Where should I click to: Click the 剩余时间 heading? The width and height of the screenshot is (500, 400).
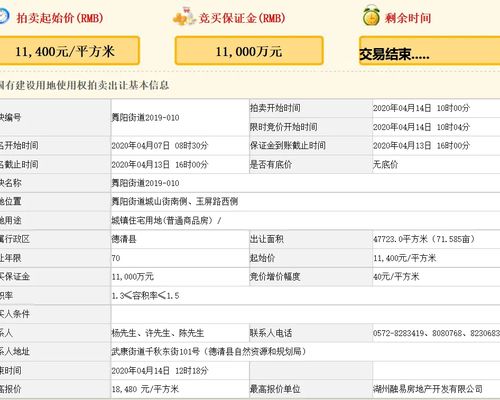(x=408, y=18)
